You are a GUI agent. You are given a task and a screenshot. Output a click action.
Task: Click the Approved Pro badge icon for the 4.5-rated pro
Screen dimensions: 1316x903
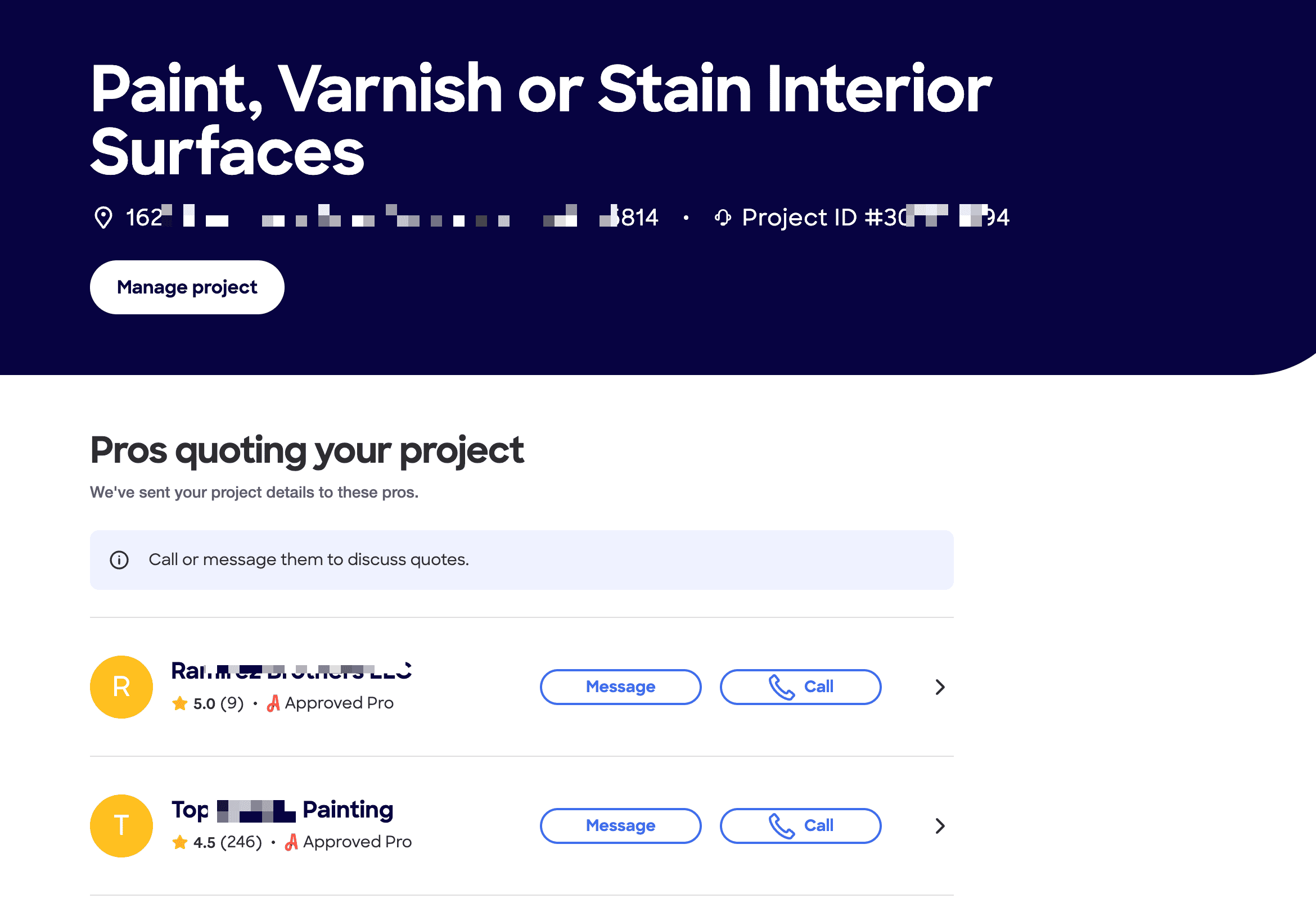tap(292, 842)
